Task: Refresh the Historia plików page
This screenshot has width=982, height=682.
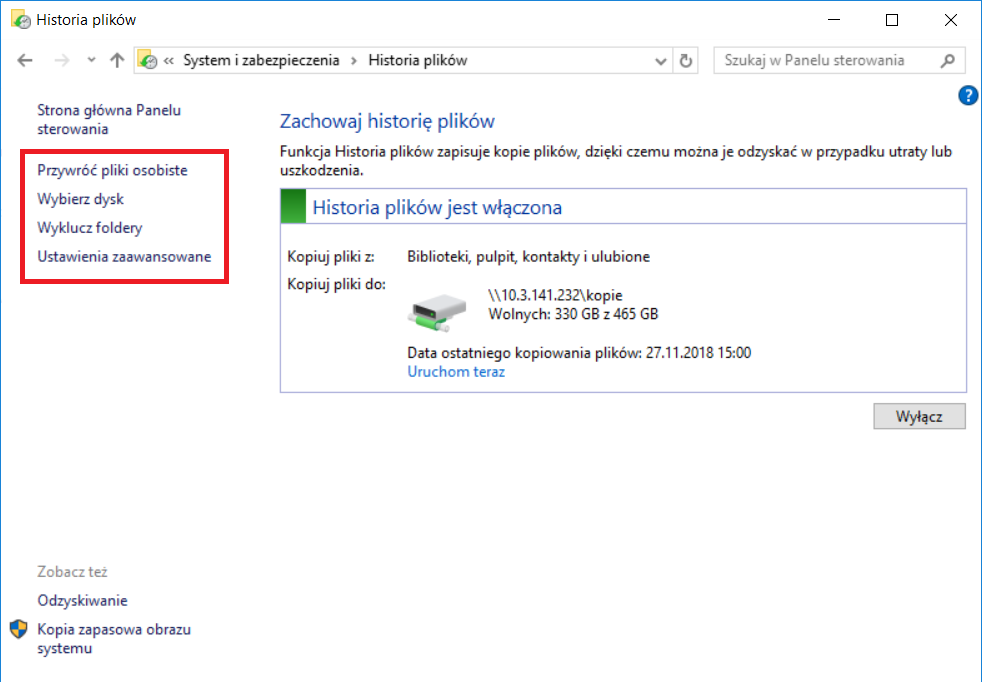Action: click(x=686, y=61)
